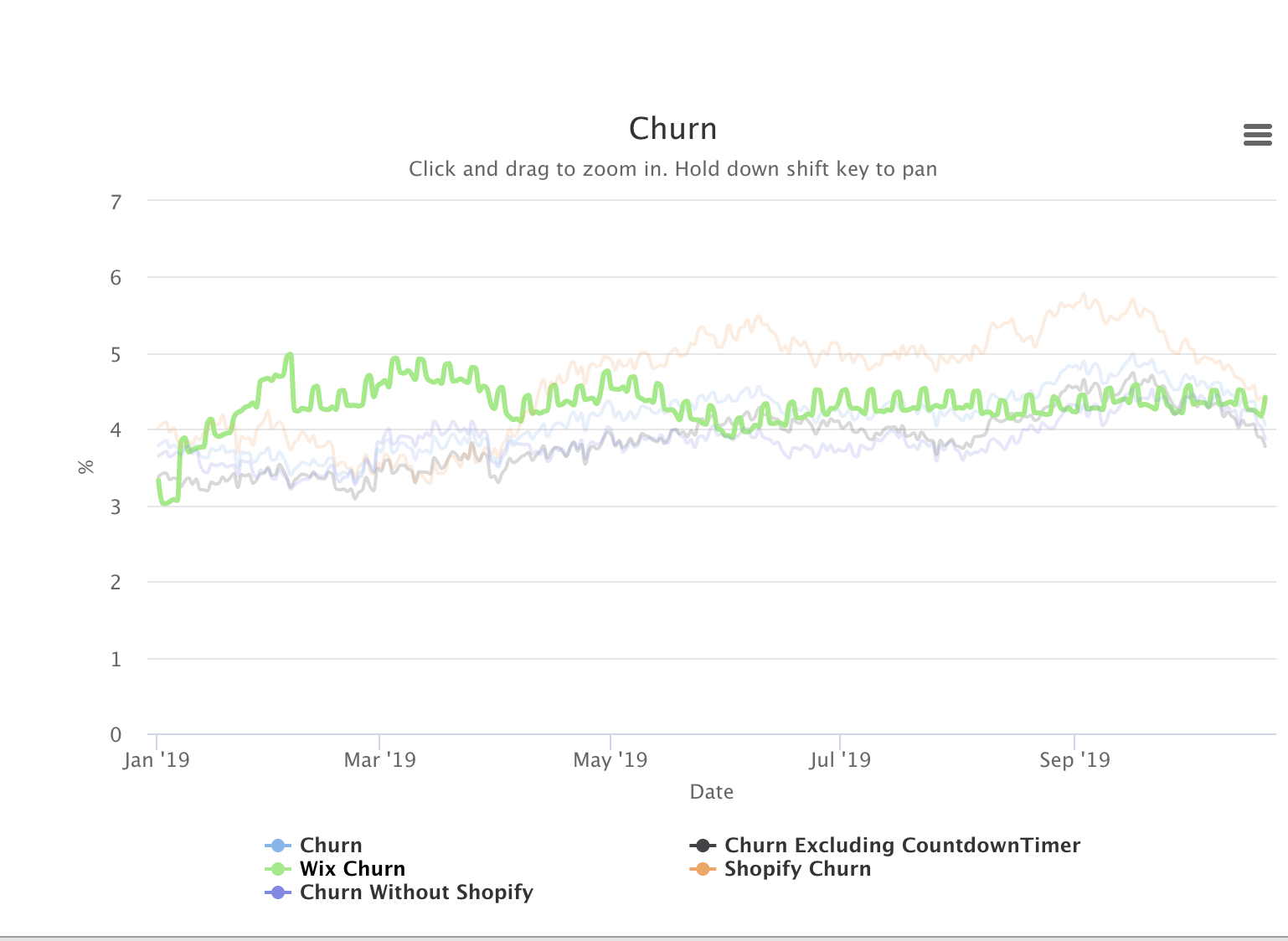Click the Jan '19 tick label
Image resolution: width=1288 pixels, height=941 pixels.
pyautogui.click(x=158, y=759)
